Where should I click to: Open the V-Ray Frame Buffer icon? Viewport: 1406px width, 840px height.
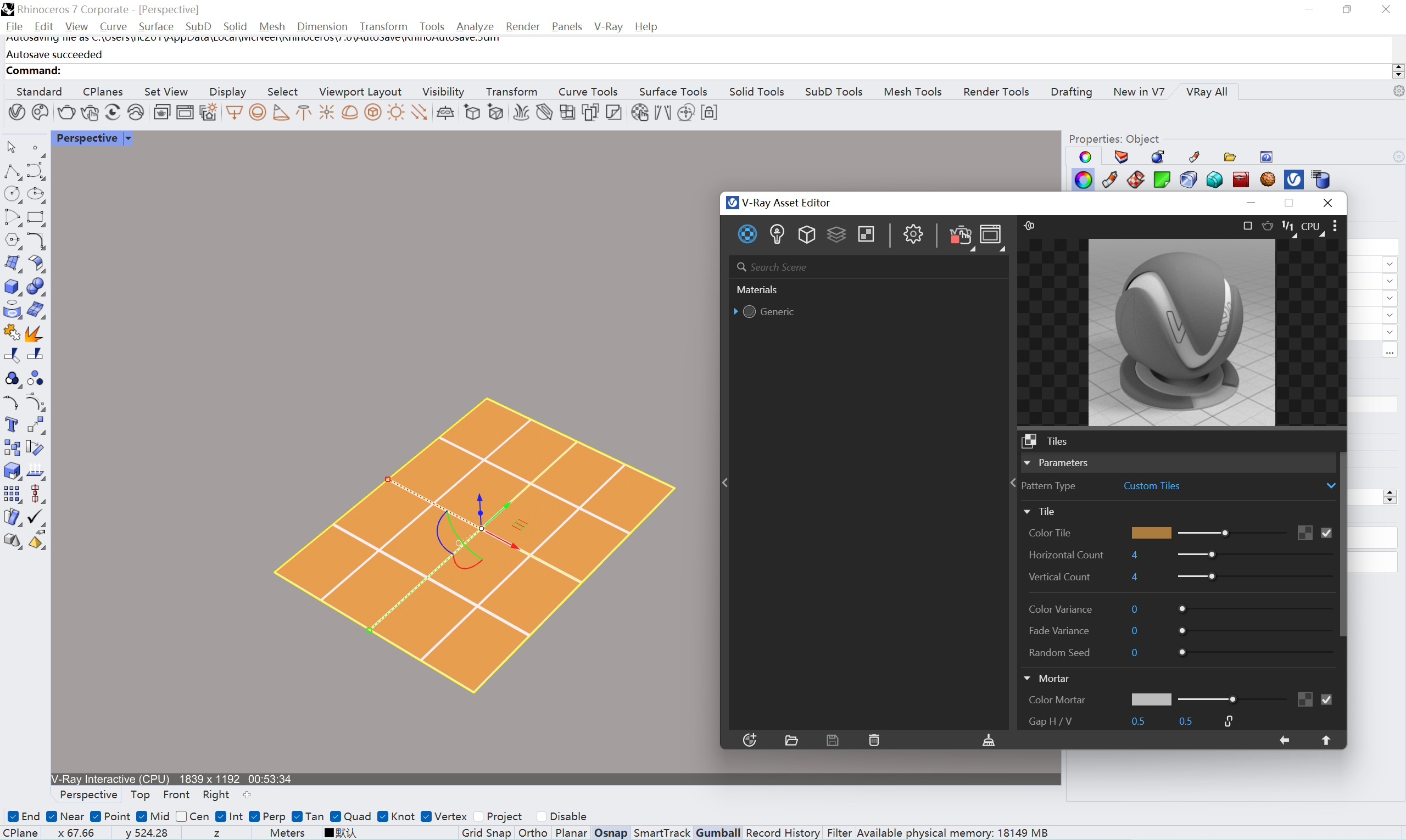(x=990, y=234)
